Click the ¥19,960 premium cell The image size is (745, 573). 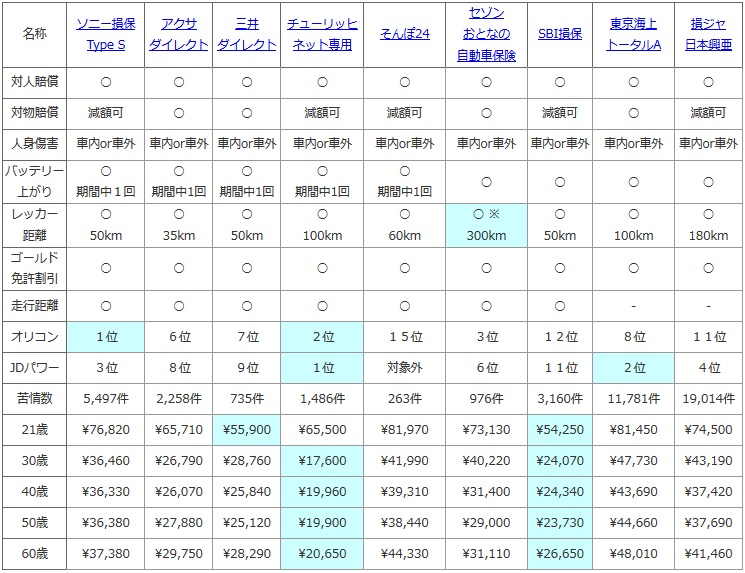click(322, 491)
